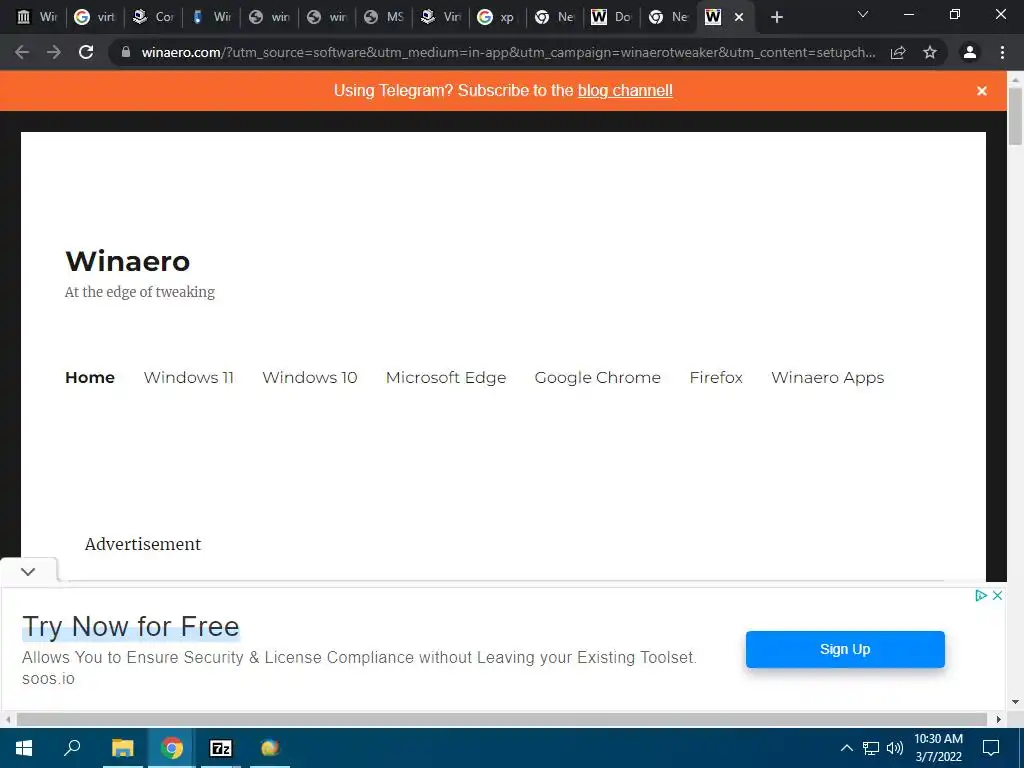Open the Chrome profile avatar menu

[x=970, y=52]
